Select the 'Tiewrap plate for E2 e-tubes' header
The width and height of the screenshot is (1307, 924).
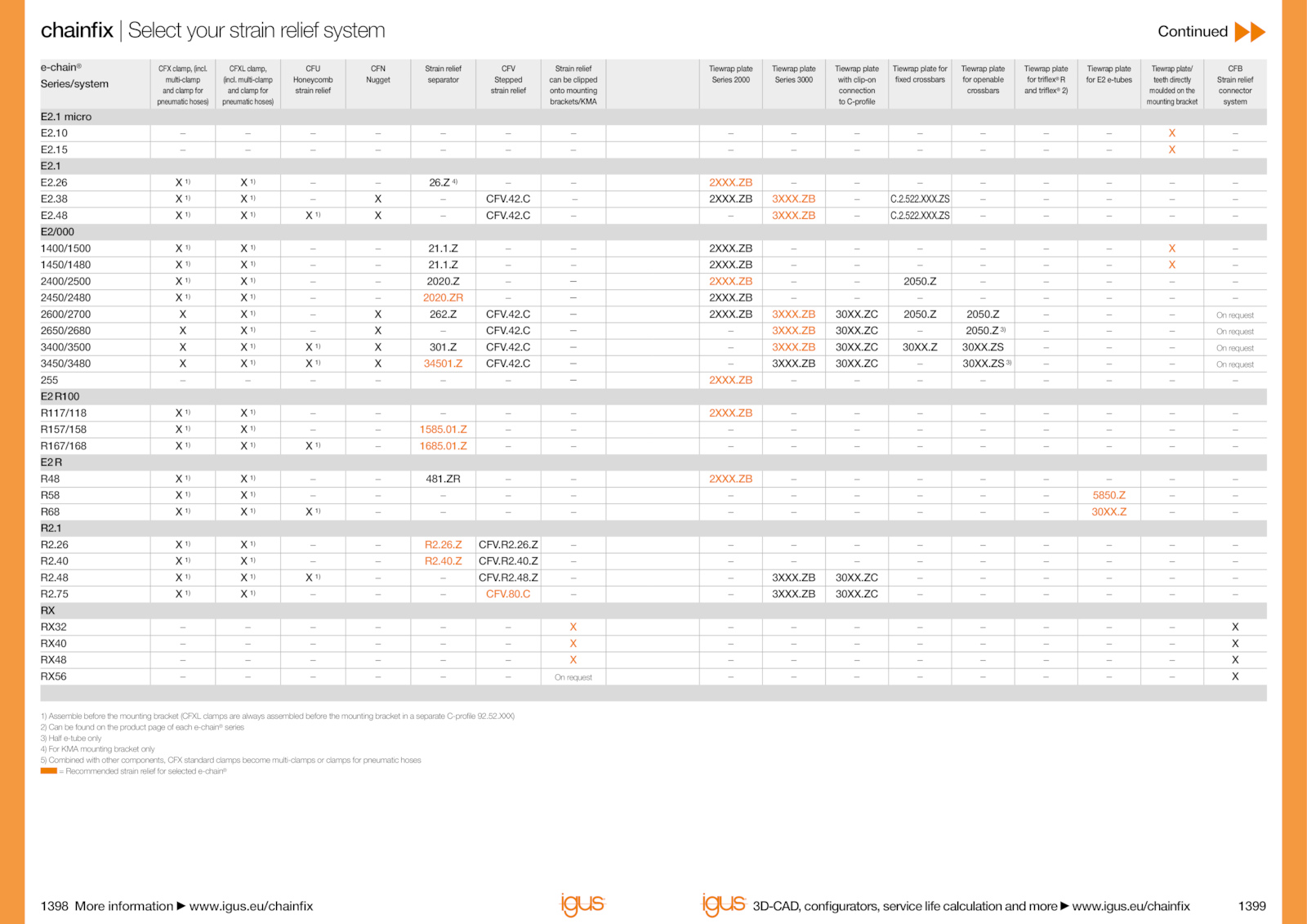click(1108, 74)
